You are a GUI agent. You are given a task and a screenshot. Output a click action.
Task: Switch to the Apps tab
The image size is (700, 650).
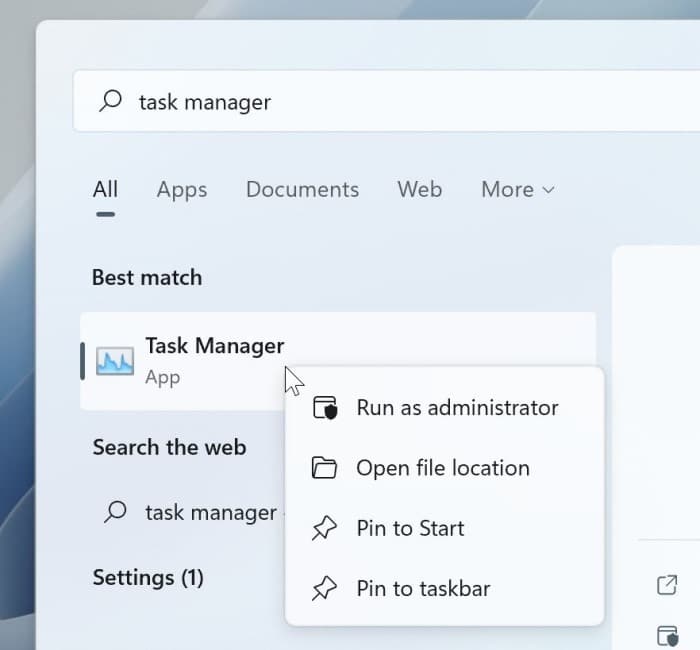click(182, 190)
